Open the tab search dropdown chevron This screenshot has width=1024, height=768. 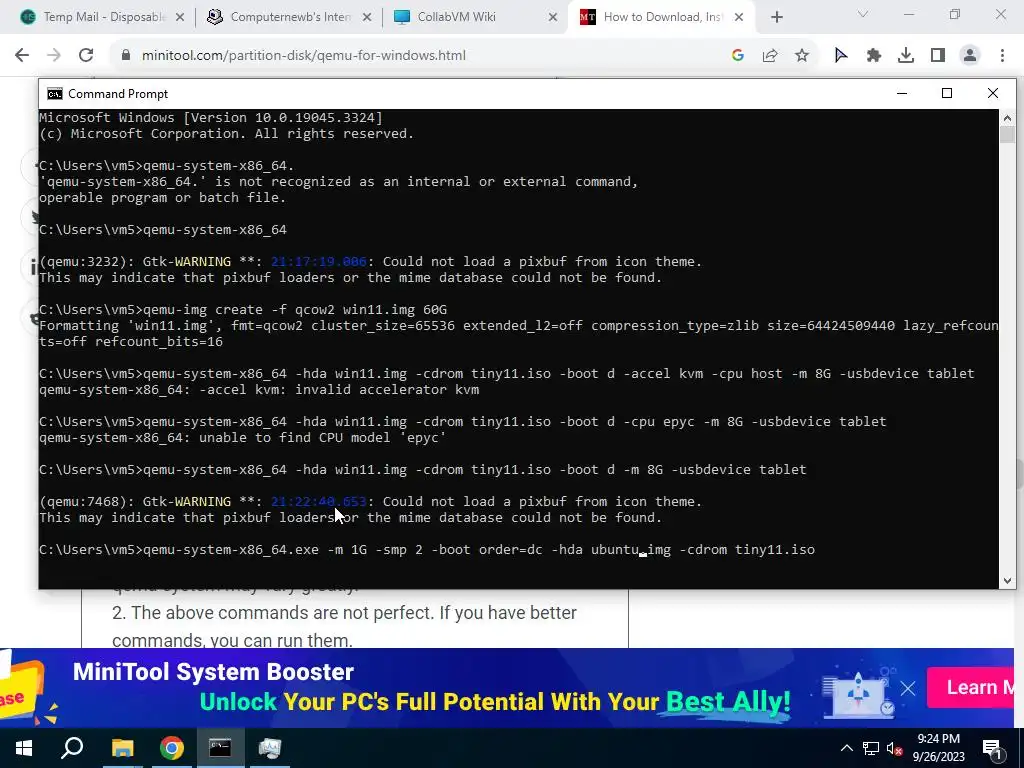point(863,14)
